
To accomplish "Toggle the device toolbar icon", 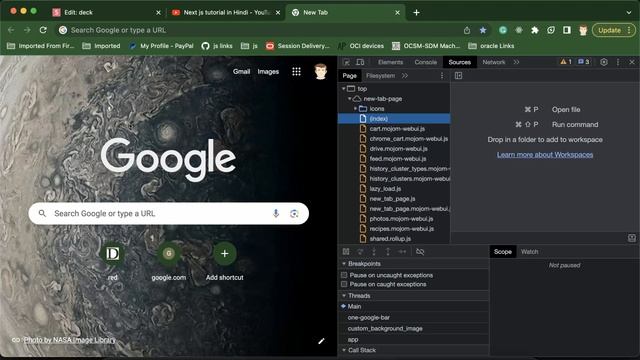I will (360, 62).
